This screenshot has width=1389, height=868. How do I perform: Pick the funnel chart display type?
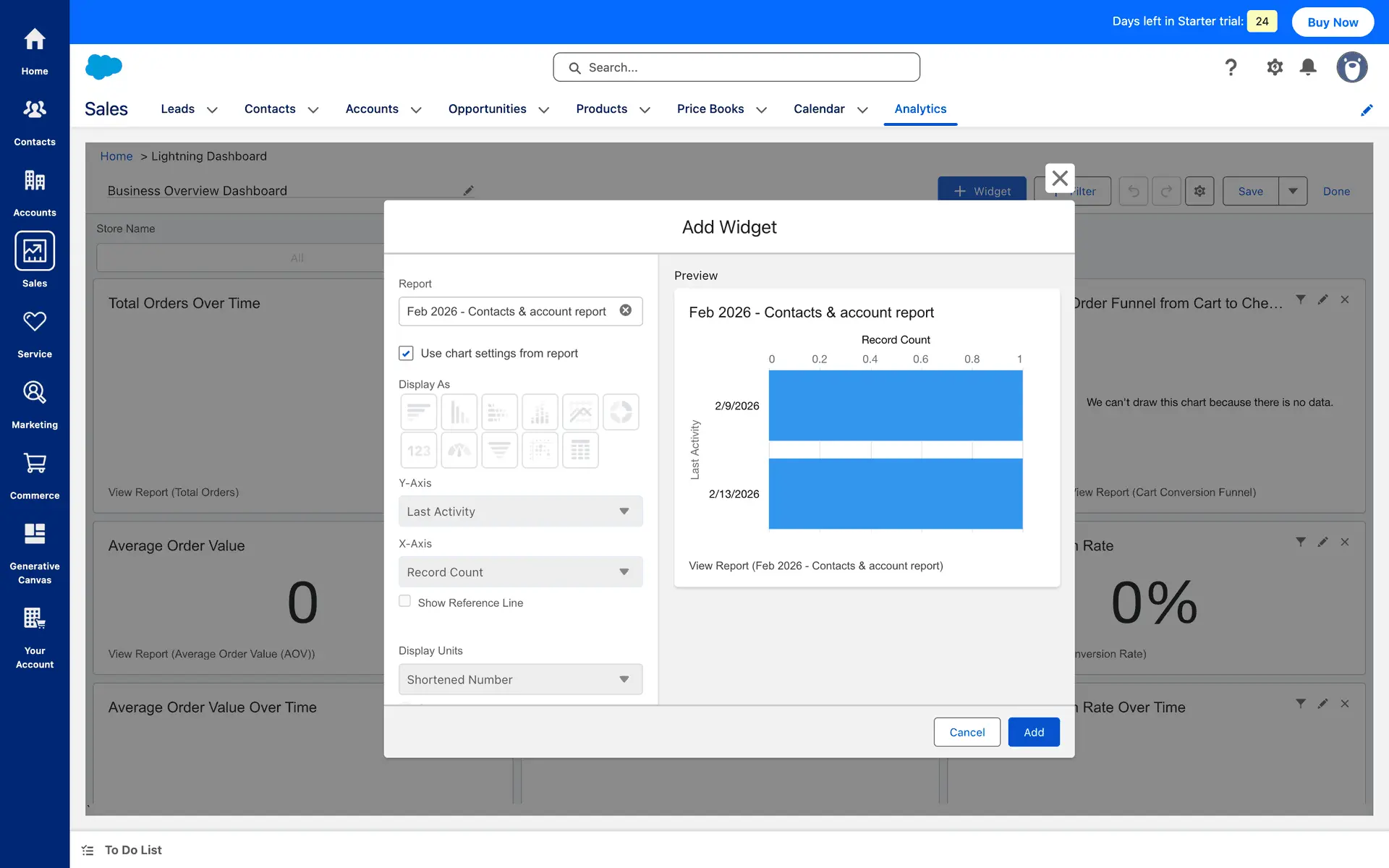tap(499, 451)
